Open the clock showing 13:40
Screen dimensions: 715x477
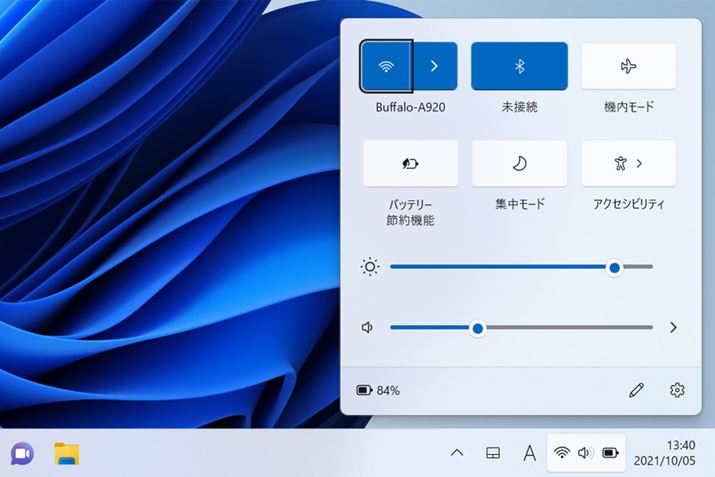664,453
